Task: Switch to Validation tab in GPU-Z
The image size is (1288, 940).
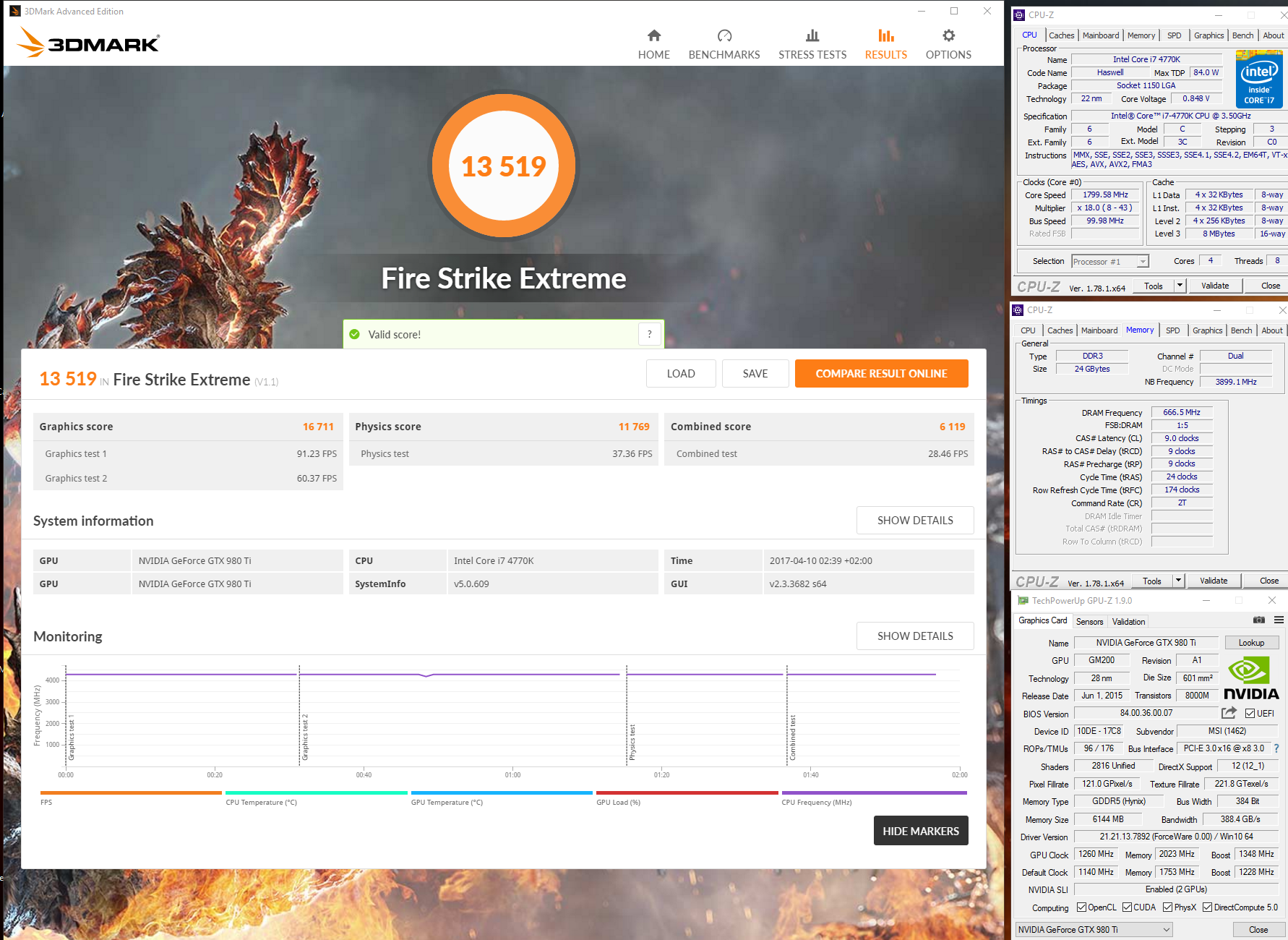Action: [1128, 622]
